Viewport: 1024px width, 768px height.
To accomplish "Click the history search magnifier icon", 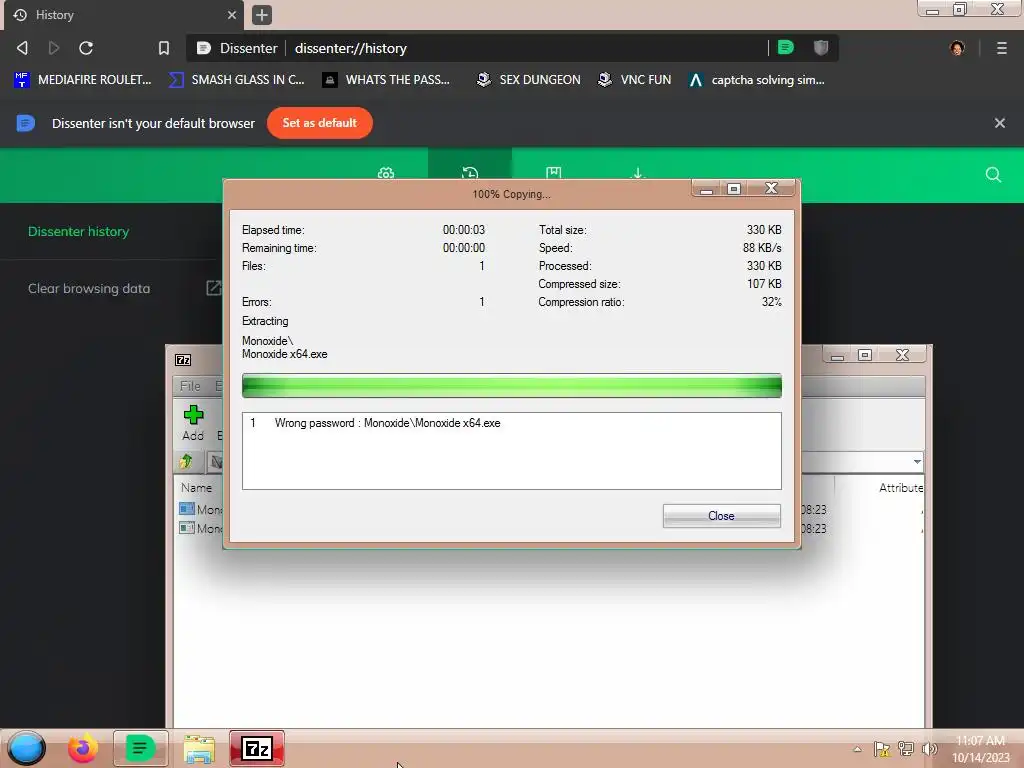I will [993, 174].
